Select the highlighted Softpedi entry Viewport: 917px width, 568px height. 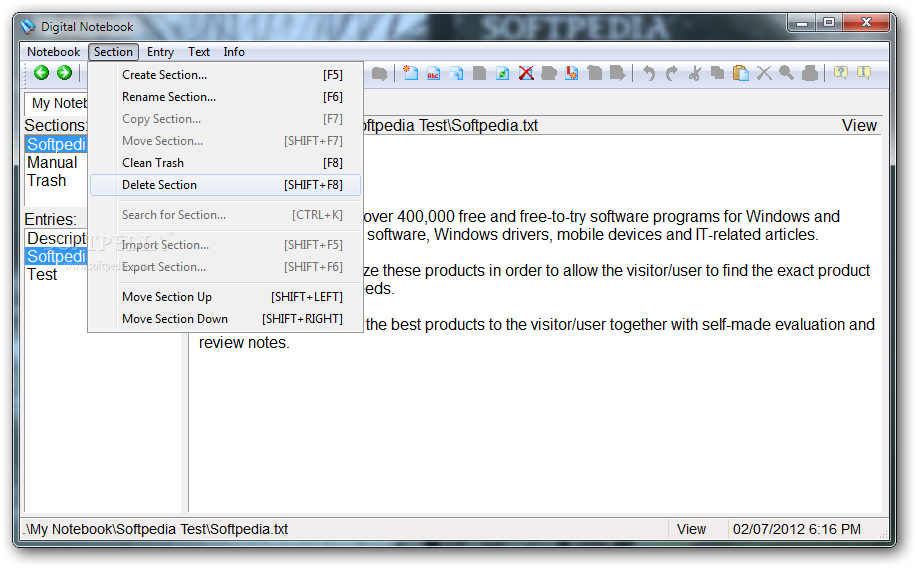point(56,257)
